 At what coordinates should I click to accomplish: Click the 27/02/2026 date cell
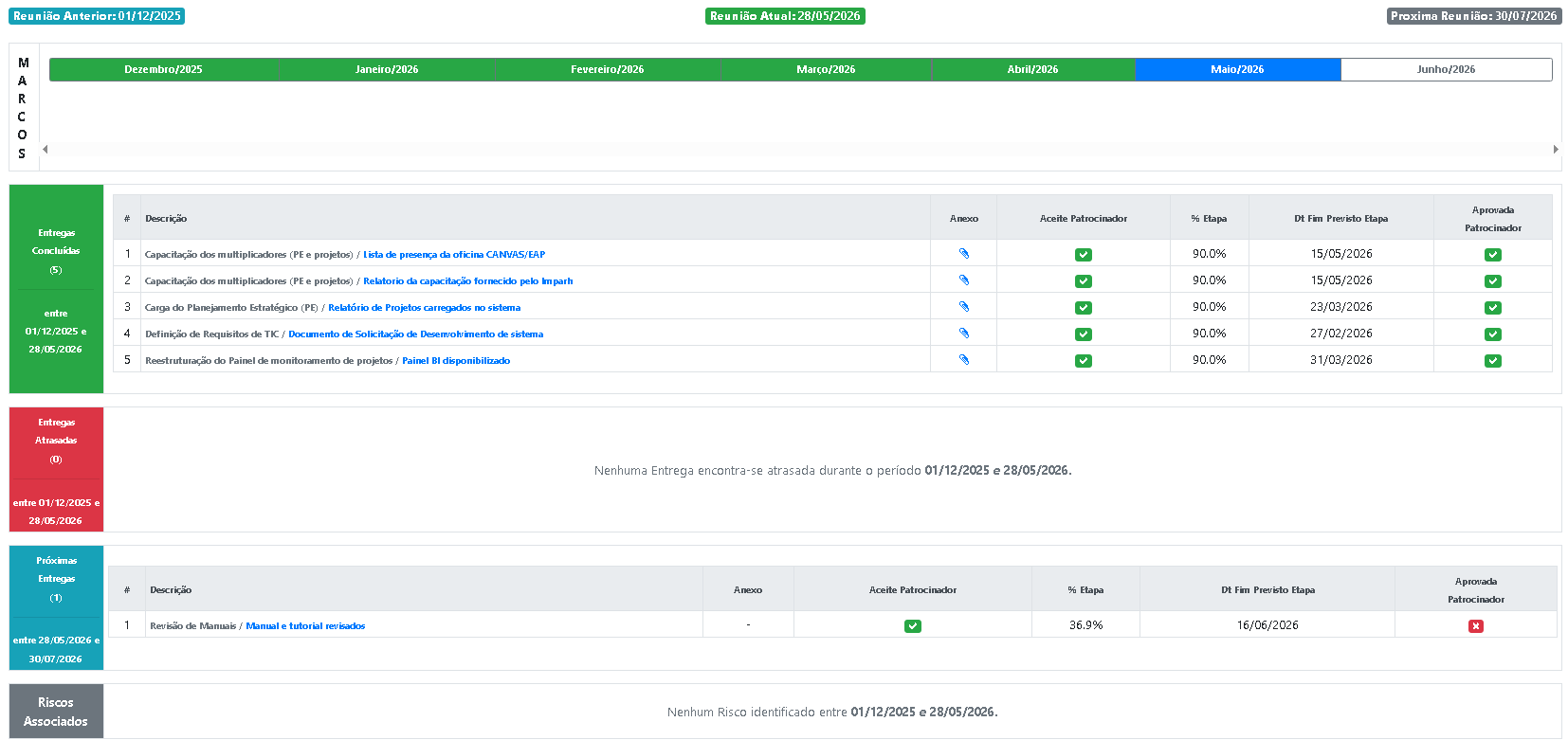tap(1341, 334)
